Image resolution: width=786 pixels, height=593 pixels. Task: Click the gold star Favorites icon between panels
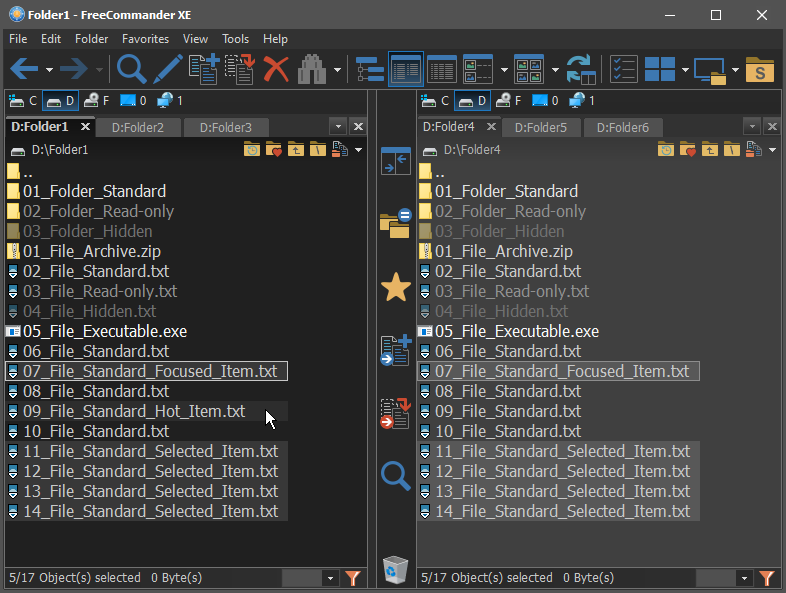click(396, 288)
